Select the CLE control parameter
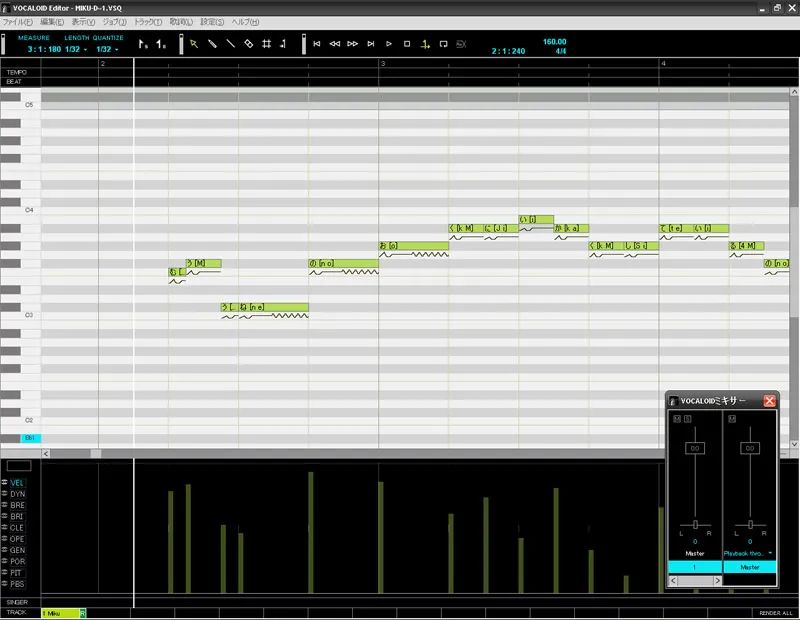The image size is (800, 620). coord(17,528)
